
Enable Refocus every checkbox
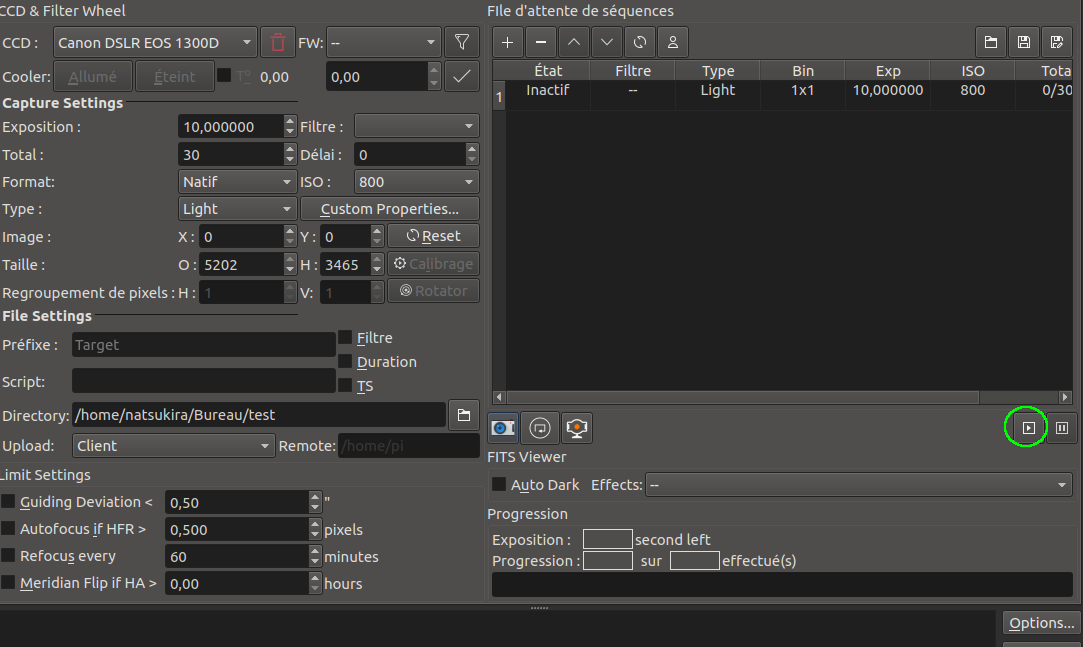click(8, 555)
